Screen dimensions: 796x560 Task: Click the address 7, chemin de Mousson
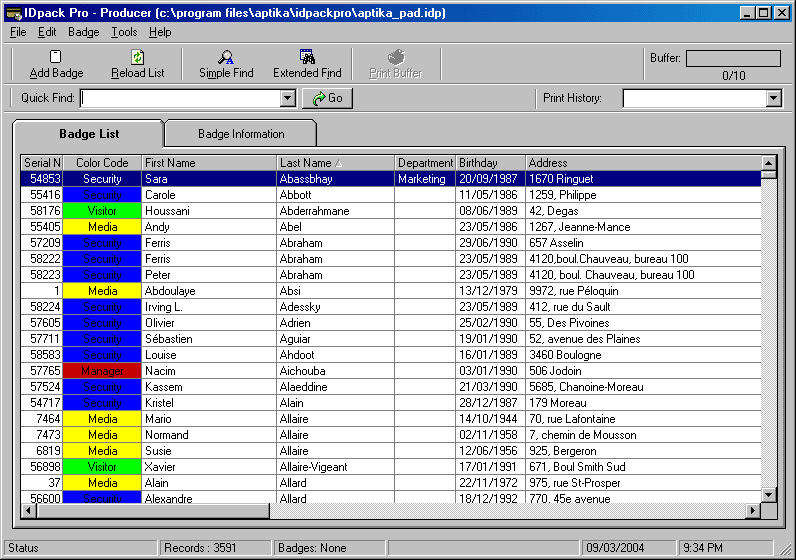pyautogui.click(x=582, y=435)
